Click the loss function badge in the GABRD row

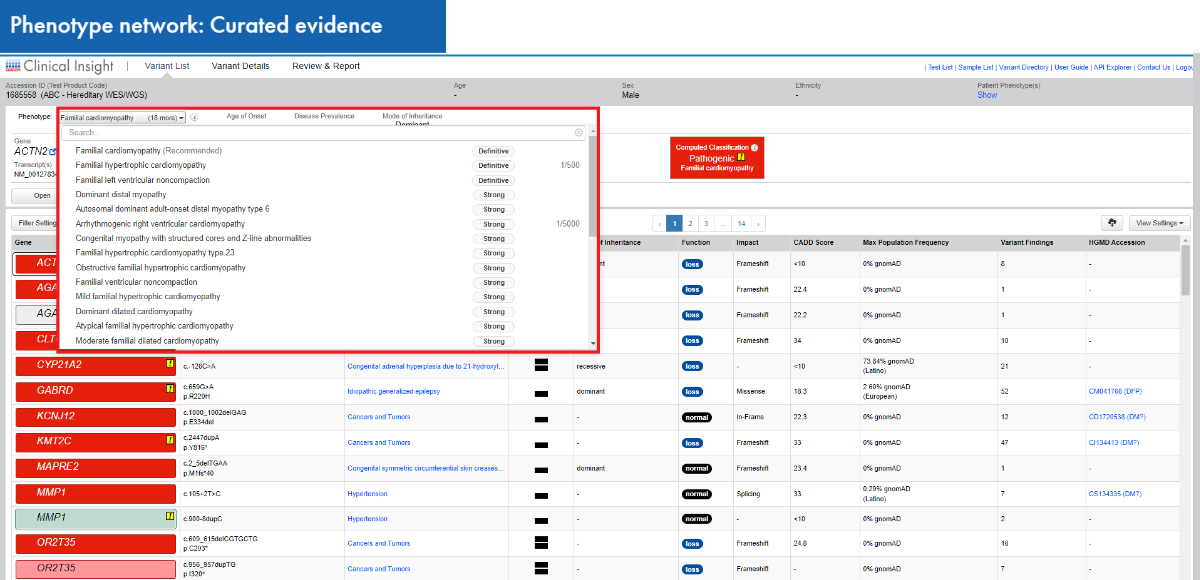pyautogui.click(x=692, y=392)
